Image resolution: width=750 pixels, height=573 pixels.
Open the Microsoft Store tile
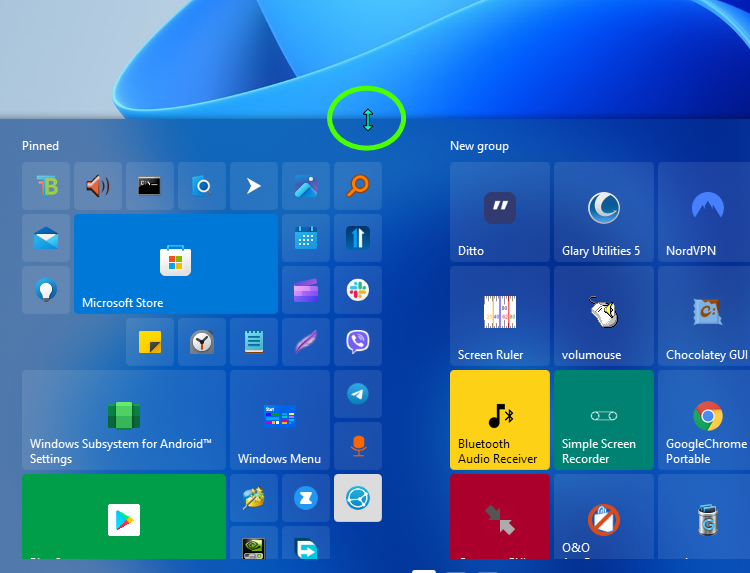pyautogui.click(x=176, y=264)
